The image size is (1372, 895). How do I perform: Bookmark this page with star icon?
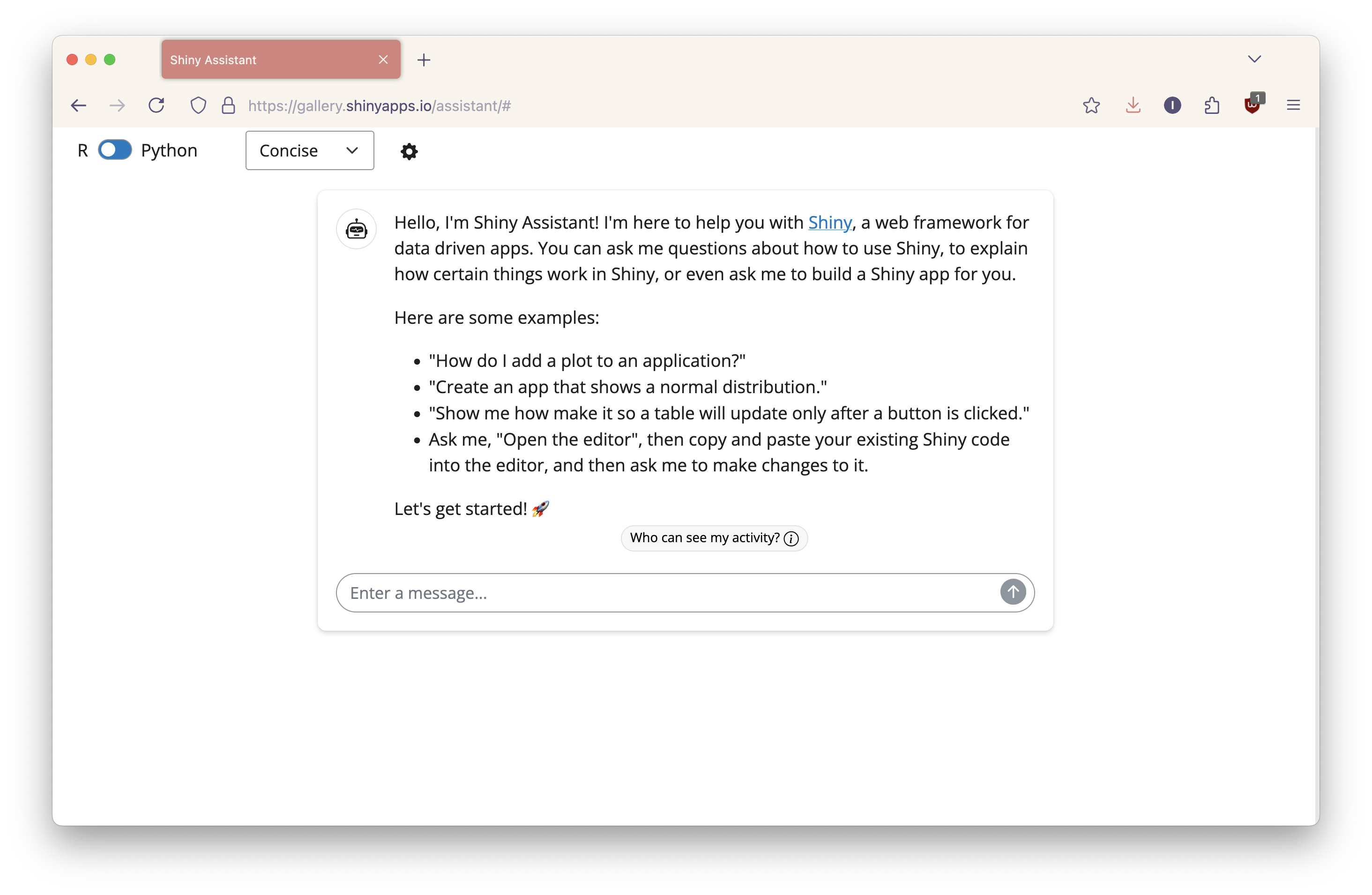[x=1091, y=105]
